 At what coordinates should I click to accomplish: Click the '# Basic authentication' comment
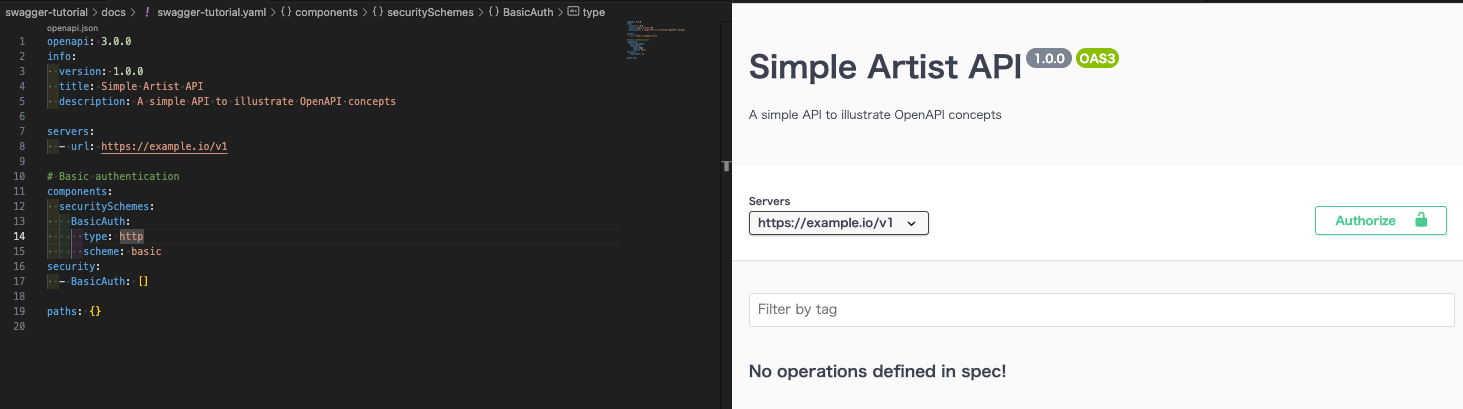(x=113, y=176)
